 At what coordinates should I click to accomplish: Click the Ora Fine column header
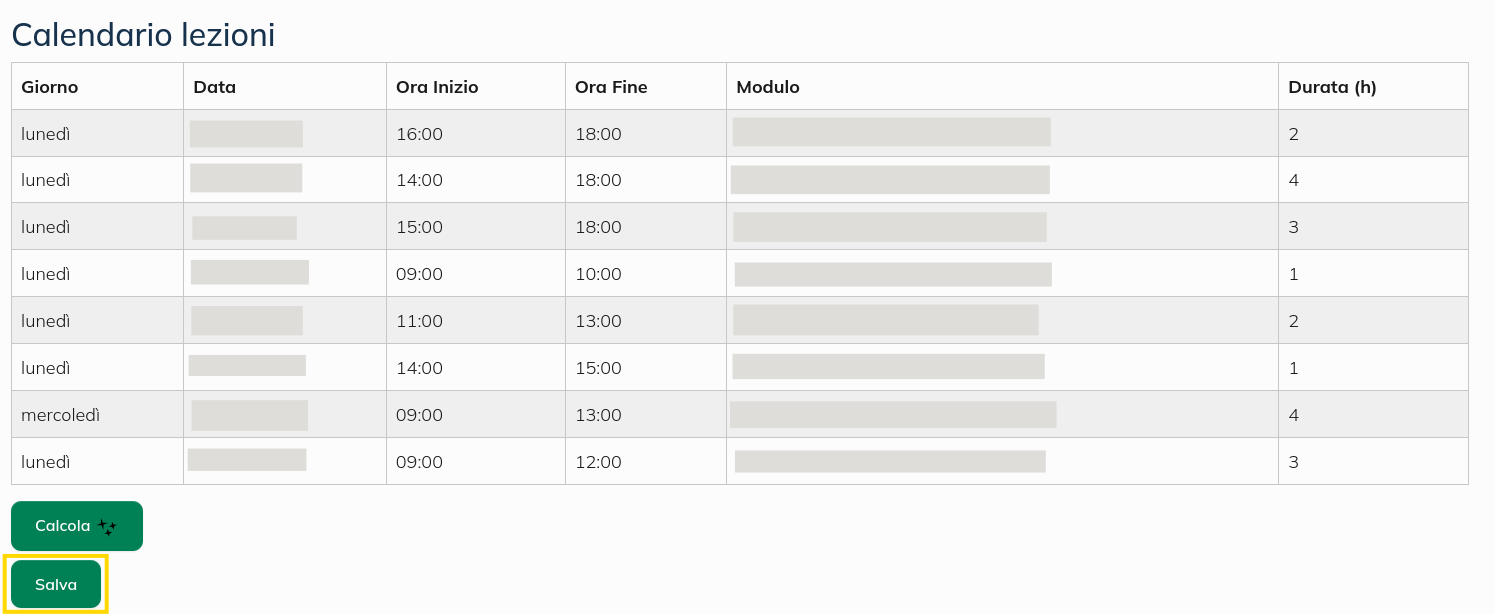[611, 87]
